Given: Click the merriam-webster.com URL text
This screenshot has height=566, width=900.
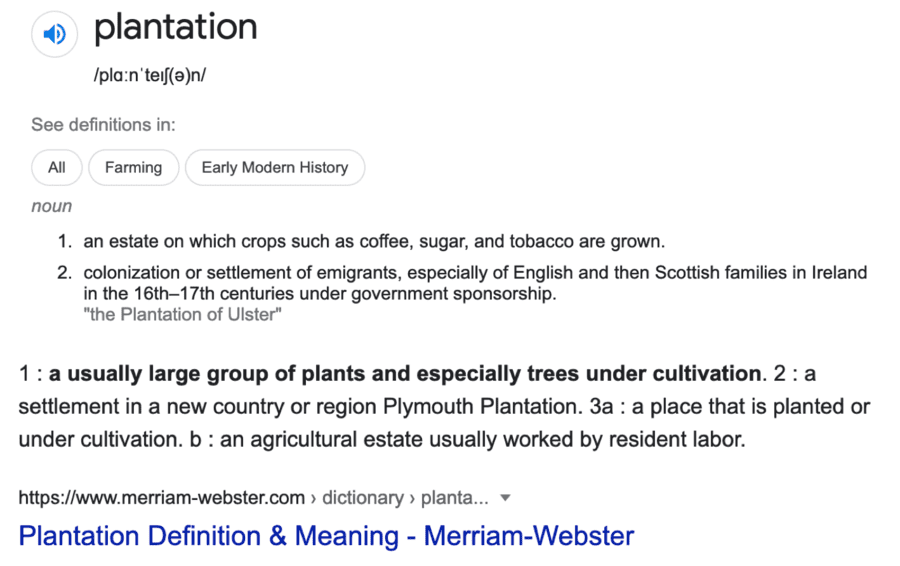Looking at the screenshot, I should pyautogui.click(x=162, y=498).
